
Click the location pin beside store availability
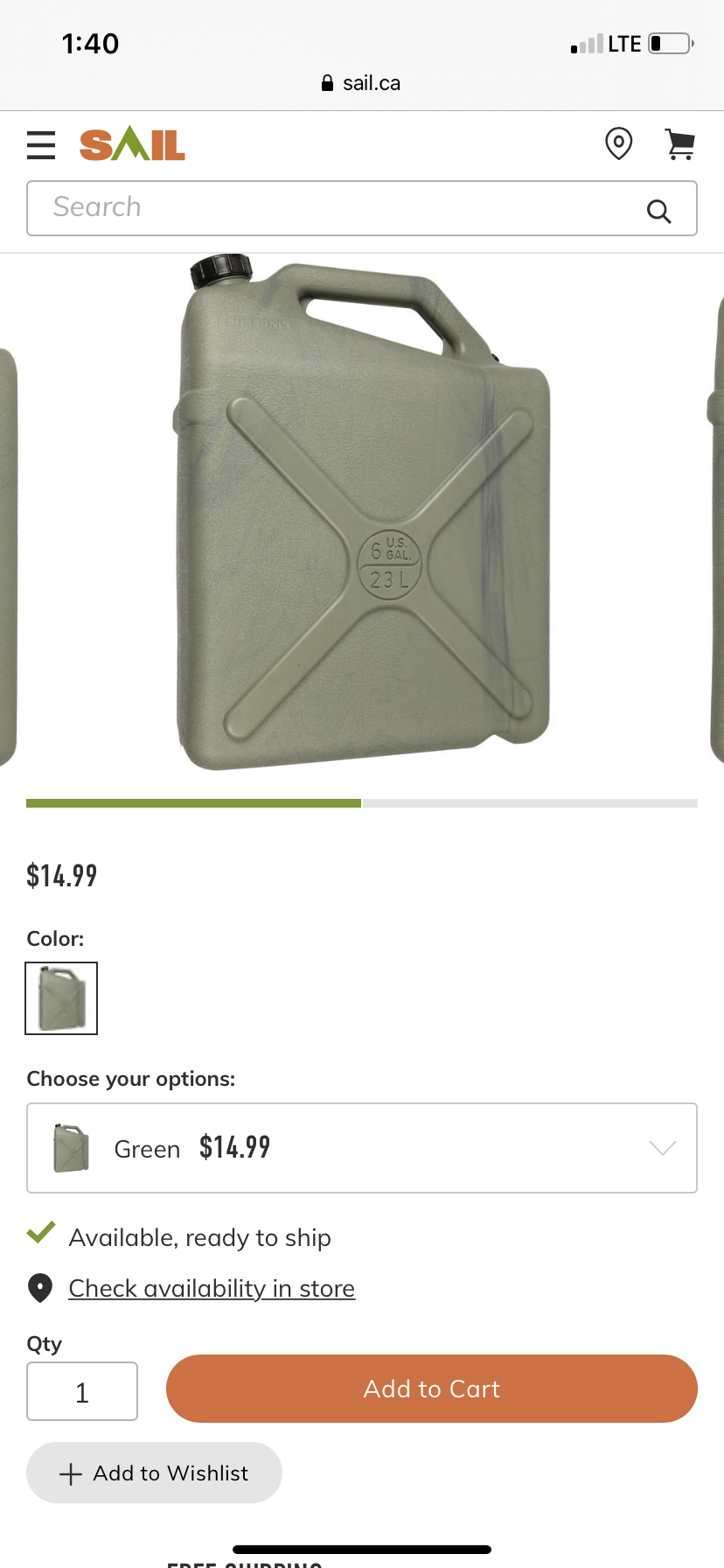[40, 1288]
